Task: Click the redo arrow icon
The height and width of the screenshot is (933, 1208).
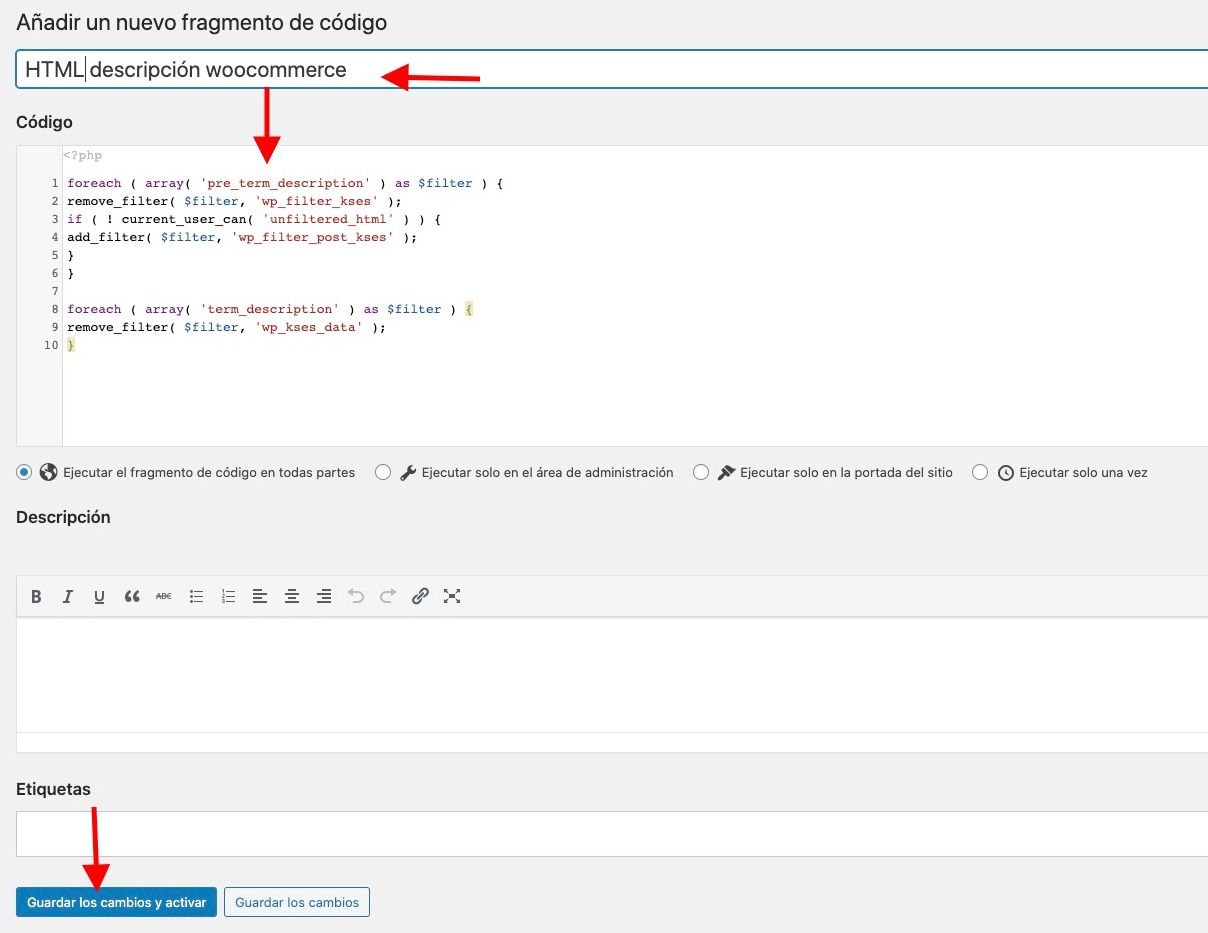Action: (388, 596)
